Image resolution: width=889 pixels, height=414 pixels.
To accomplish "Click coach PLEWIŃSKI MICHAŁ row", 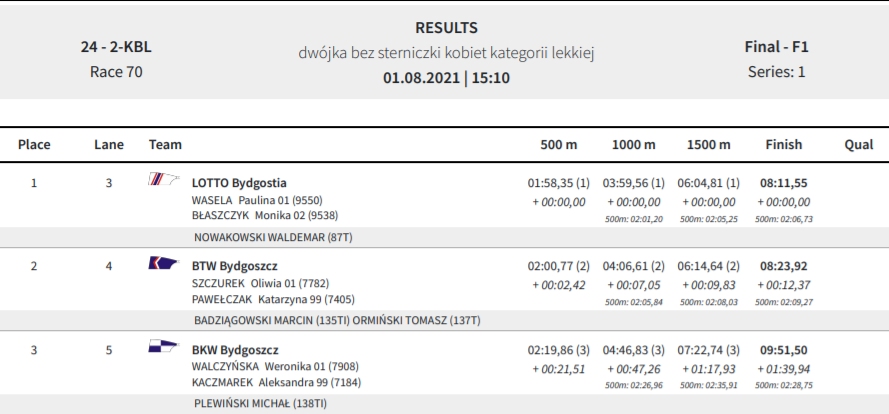I will [444, 404].
